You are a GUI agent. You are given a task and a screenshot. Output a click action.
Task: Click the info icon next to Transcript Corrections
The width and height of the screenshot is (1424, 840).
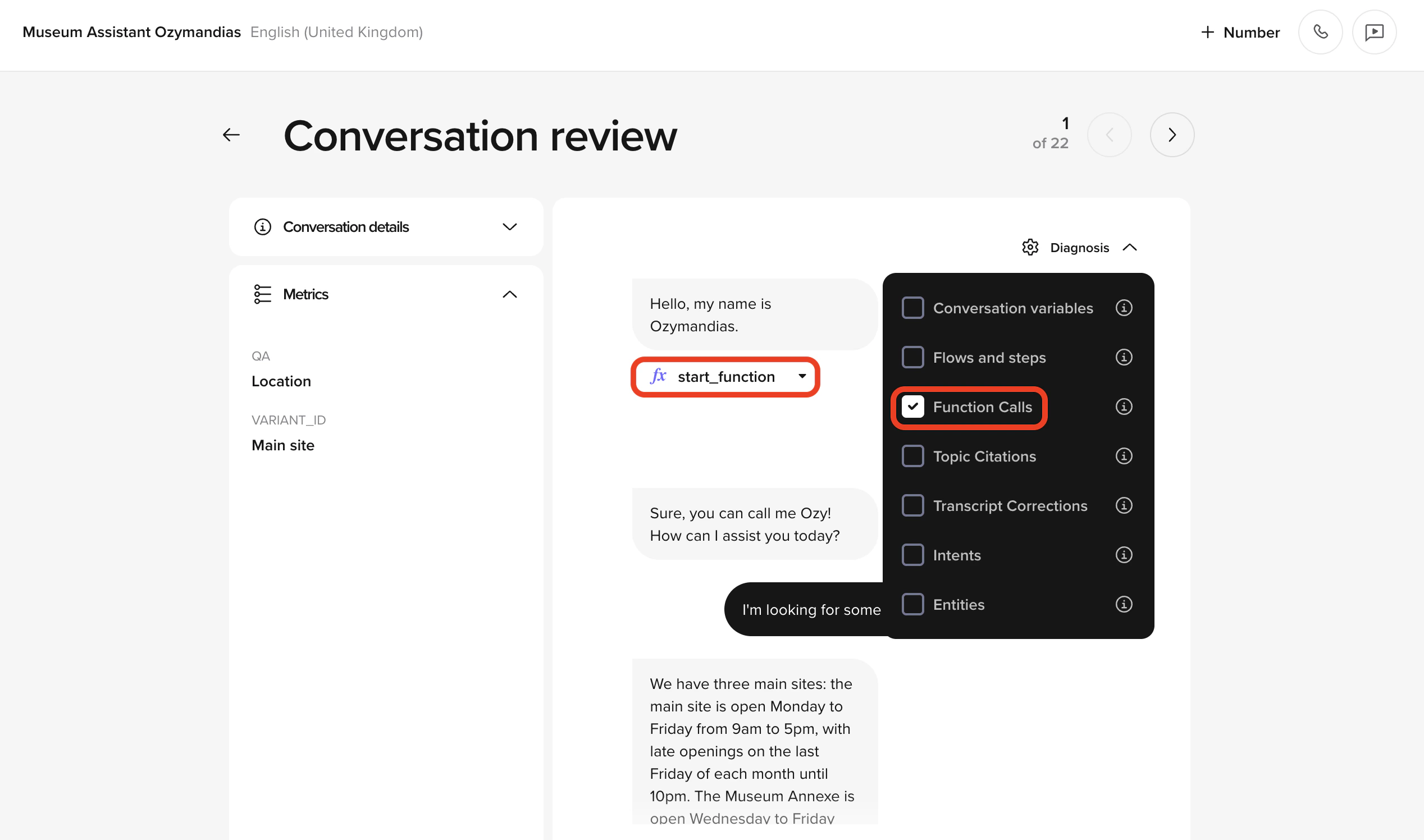point(1124,505)
